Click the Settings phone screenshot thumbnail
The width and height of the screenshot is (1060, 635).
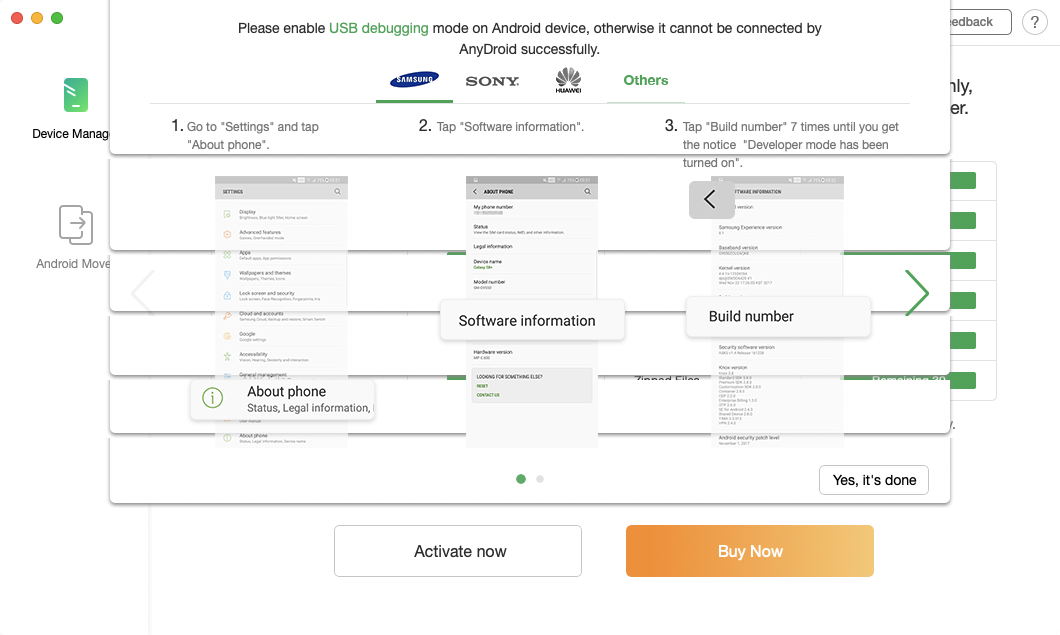click(281, 280)
